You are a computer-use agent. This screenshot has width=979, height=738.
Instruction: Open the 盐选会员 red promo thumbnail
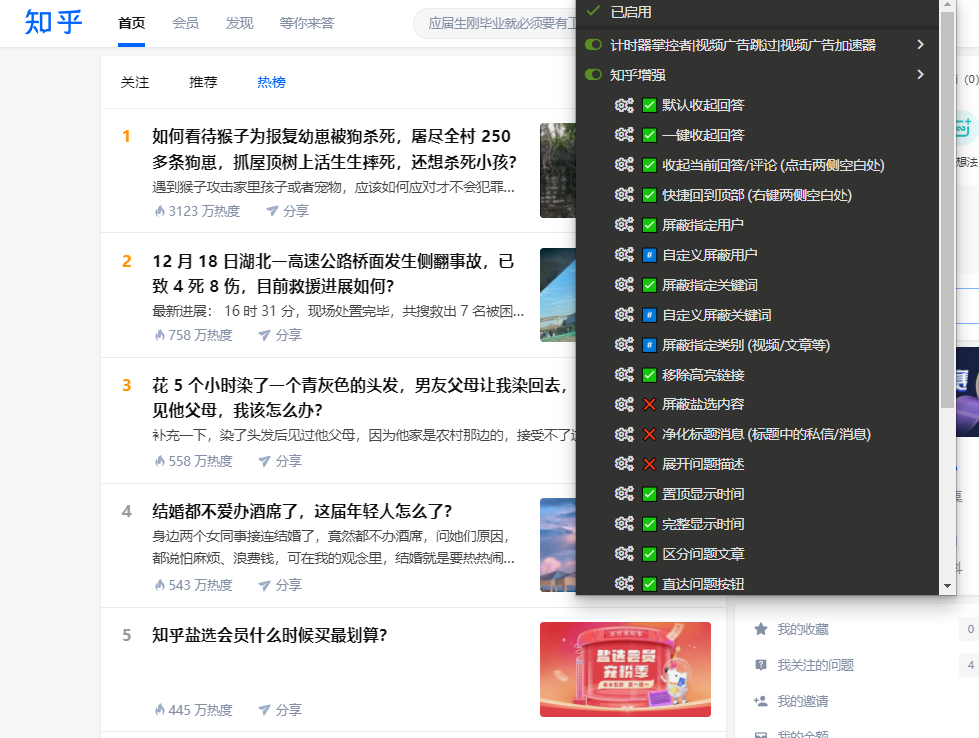[625, 669]
